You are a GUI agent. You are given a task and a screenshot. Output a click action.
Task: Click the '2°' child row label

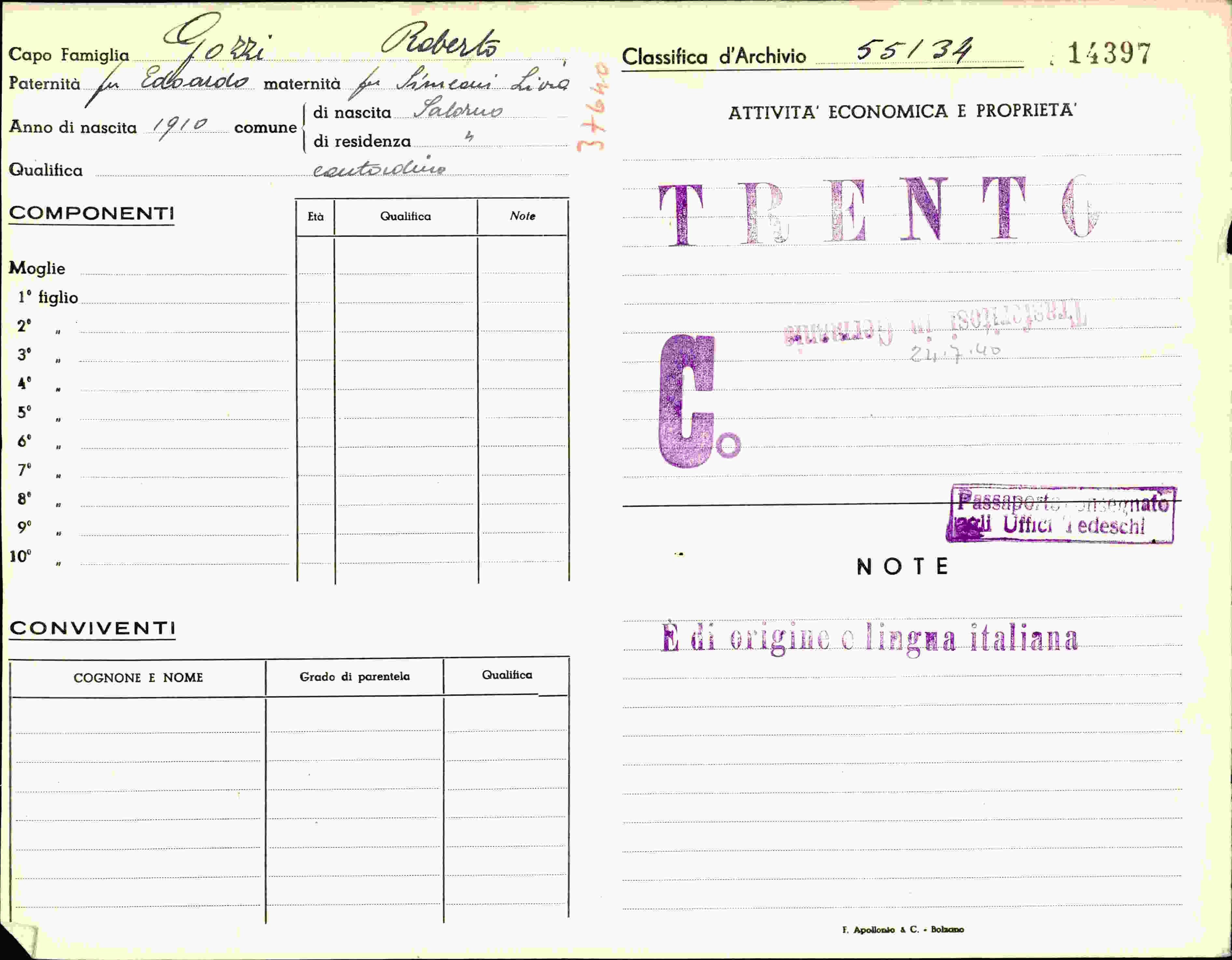[x=24, y=326]
